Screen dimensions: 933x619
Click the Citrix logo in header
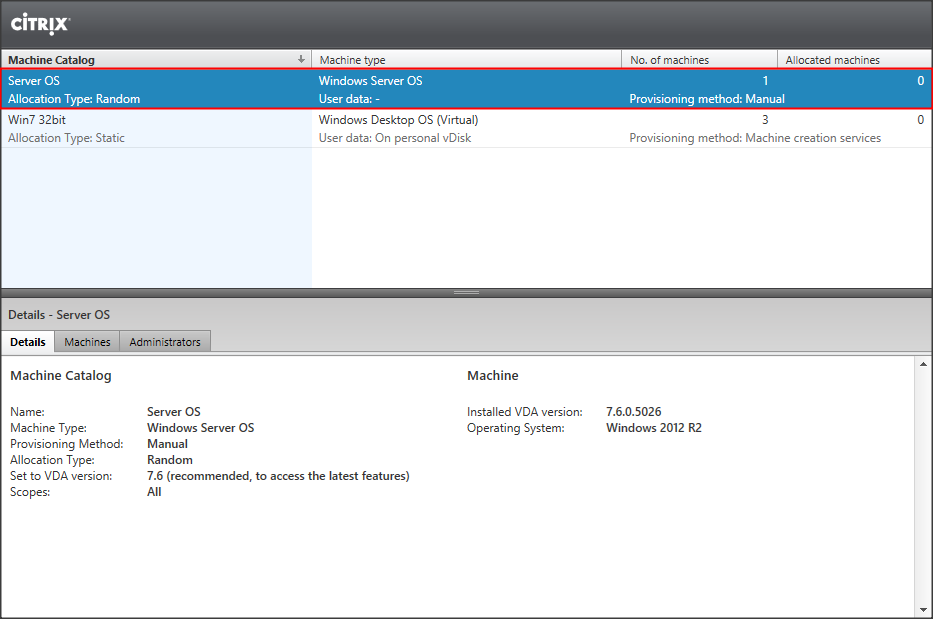[40, 24]
